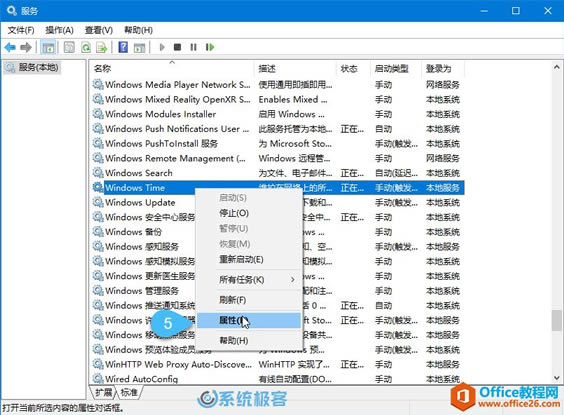The height and width of the screenshot is (415, 564).
Task: Sort by the 启动类型 column header
Action: [396, 68]
